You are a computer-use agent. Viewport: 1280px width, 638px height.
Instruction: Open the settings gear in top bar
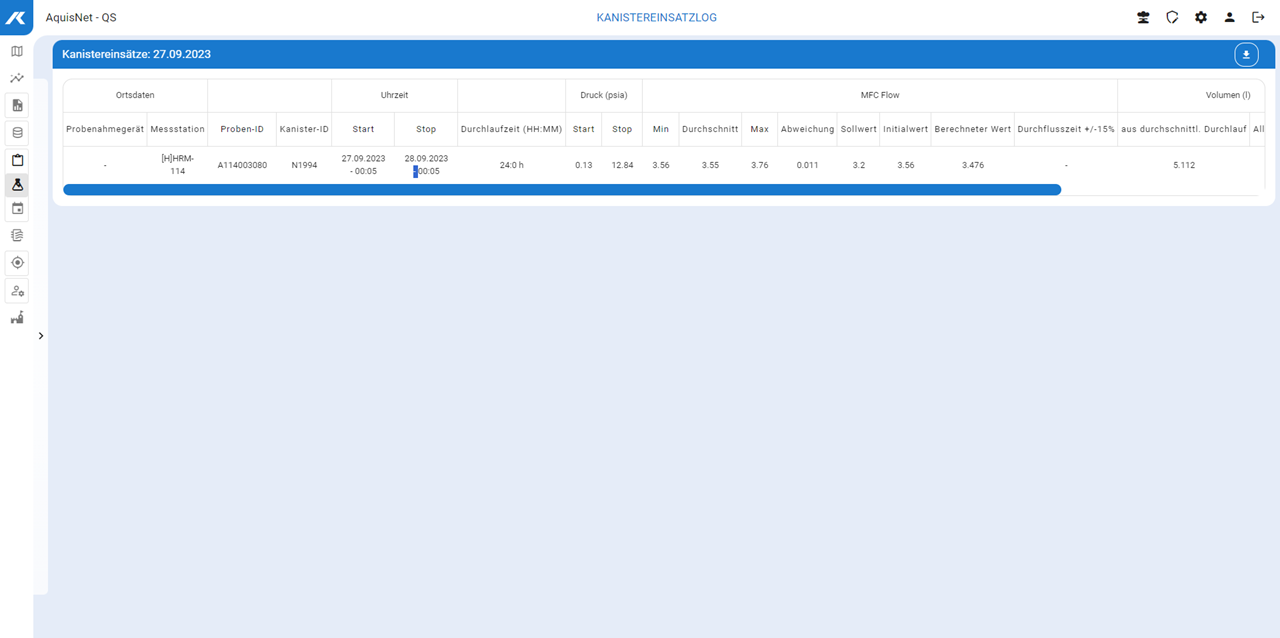tap(1201, 18)
